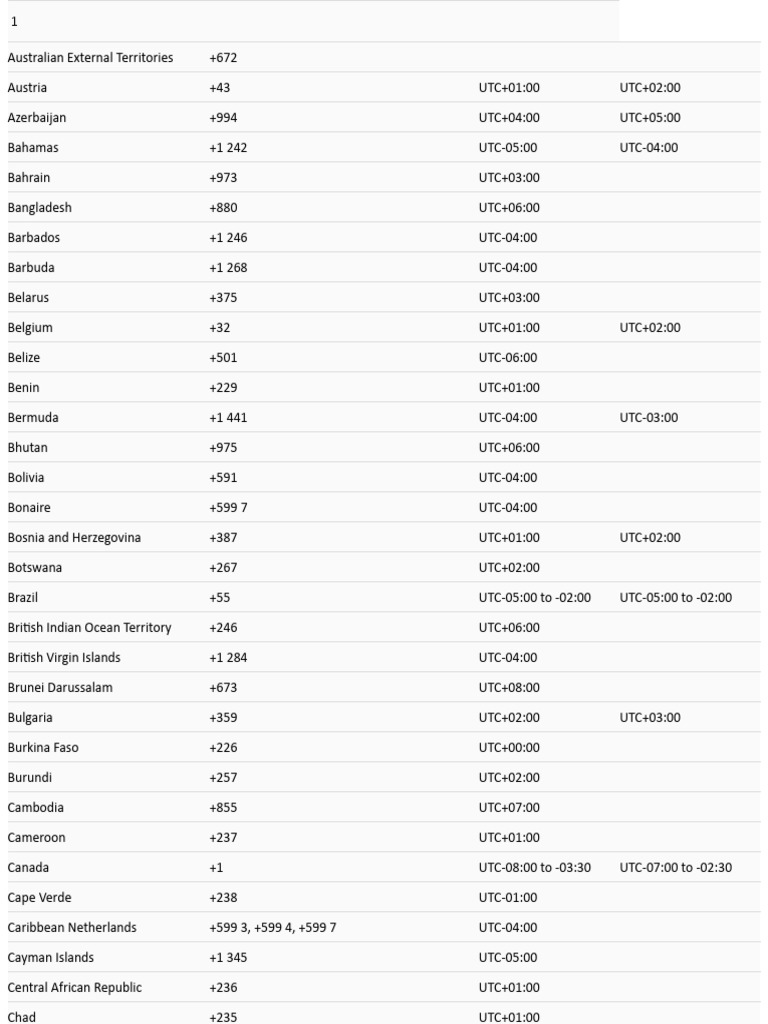Click the Bermuda +1 441 code
The image size is (768, 1024).
[228, 418]
